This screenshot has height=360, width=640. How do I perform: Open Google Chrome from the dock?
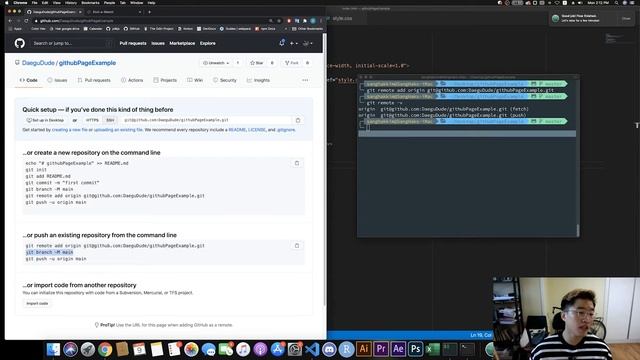105,349
